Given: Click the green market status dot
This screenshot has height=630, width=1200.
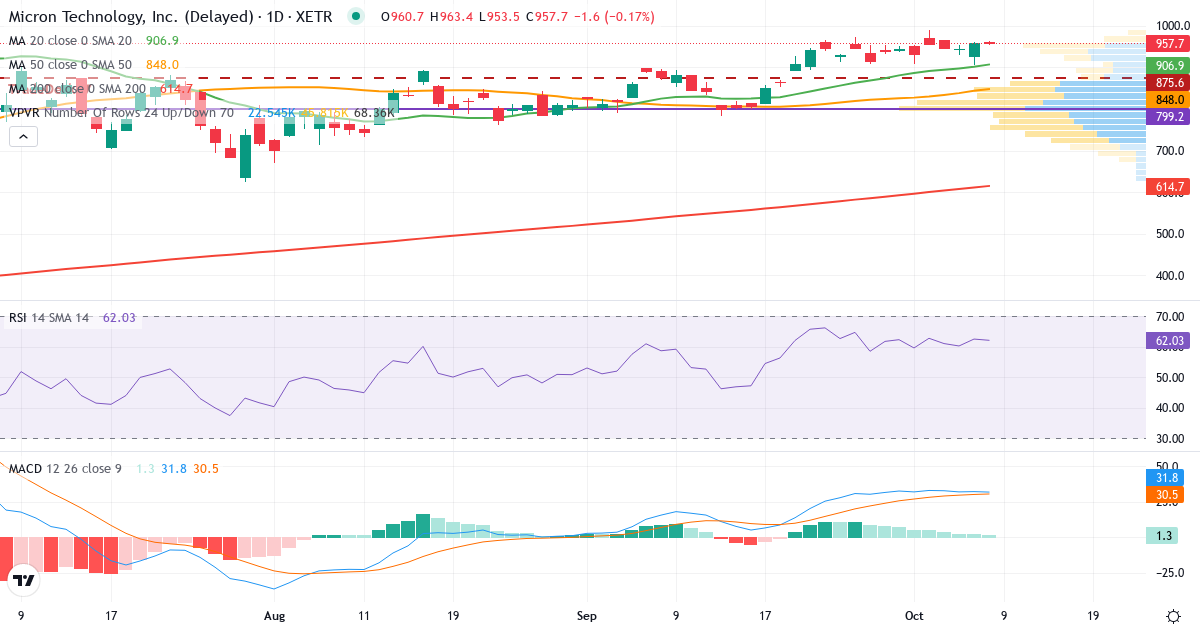Looking at the screenshot, I should pos(355,16).
